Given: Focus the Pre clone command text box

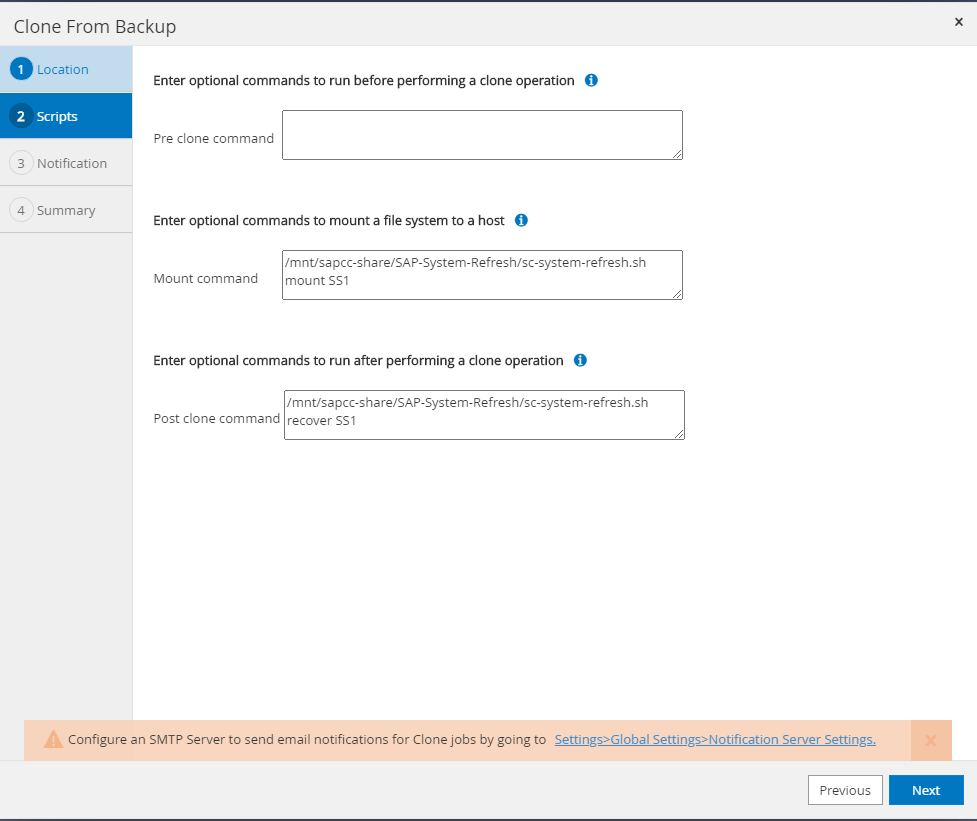Looking at the screenshot, I should [482, 134].
